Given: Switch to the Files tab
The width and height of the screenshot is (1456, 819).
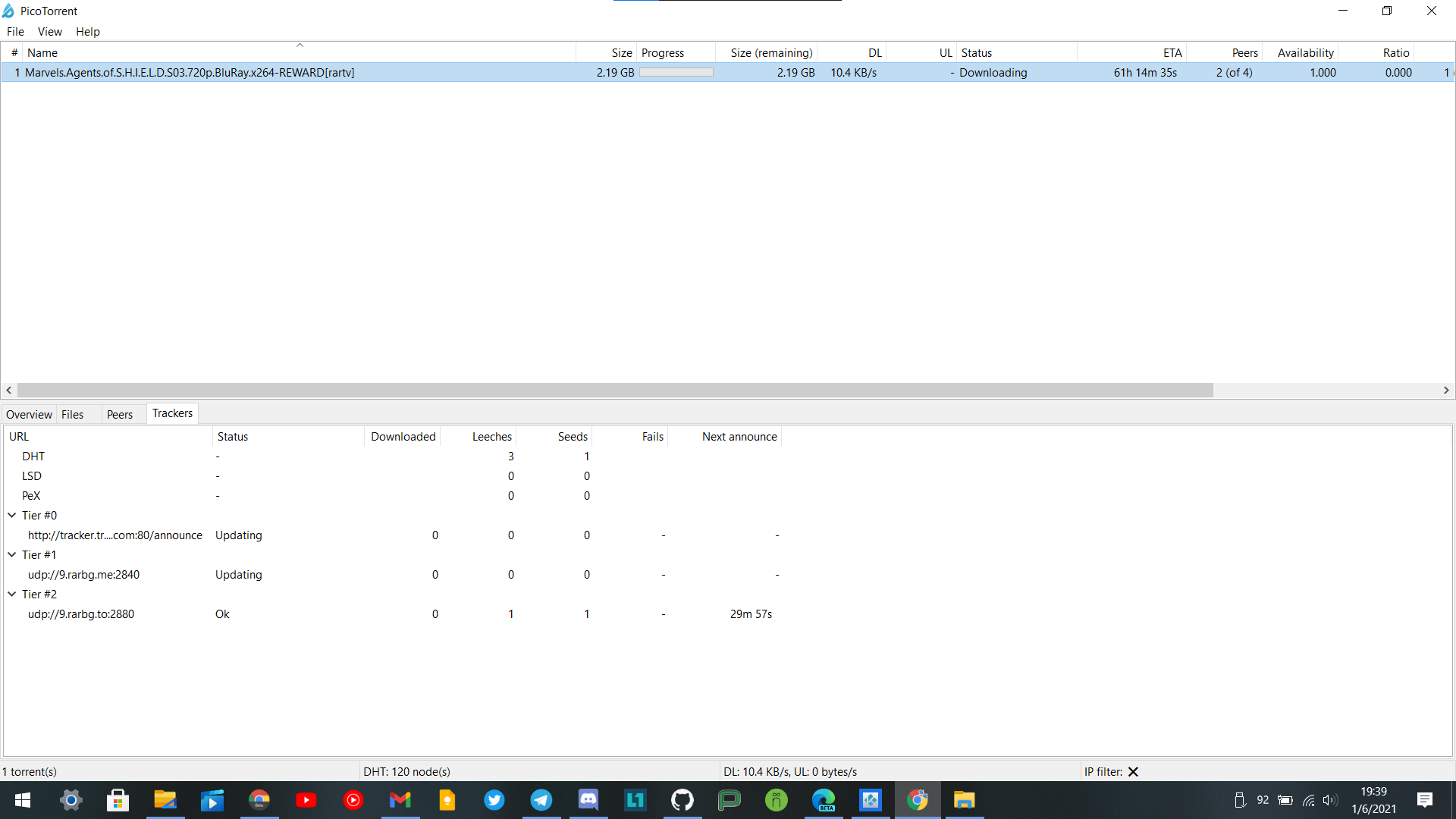Looking at the screenshot, I should click(72, 414).
